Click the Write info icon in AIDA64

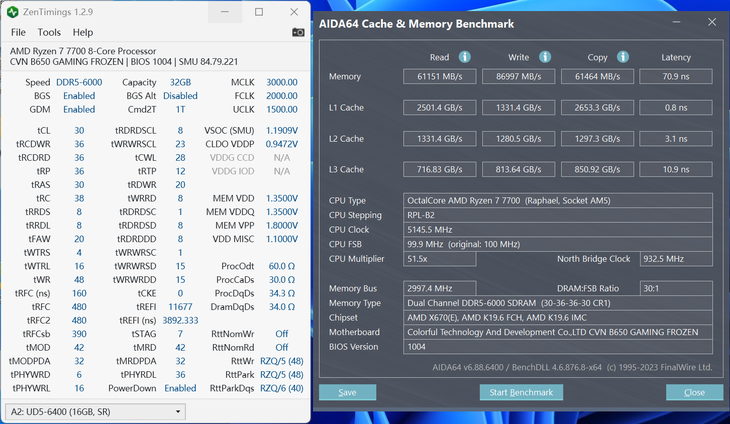tap(545, 57)
